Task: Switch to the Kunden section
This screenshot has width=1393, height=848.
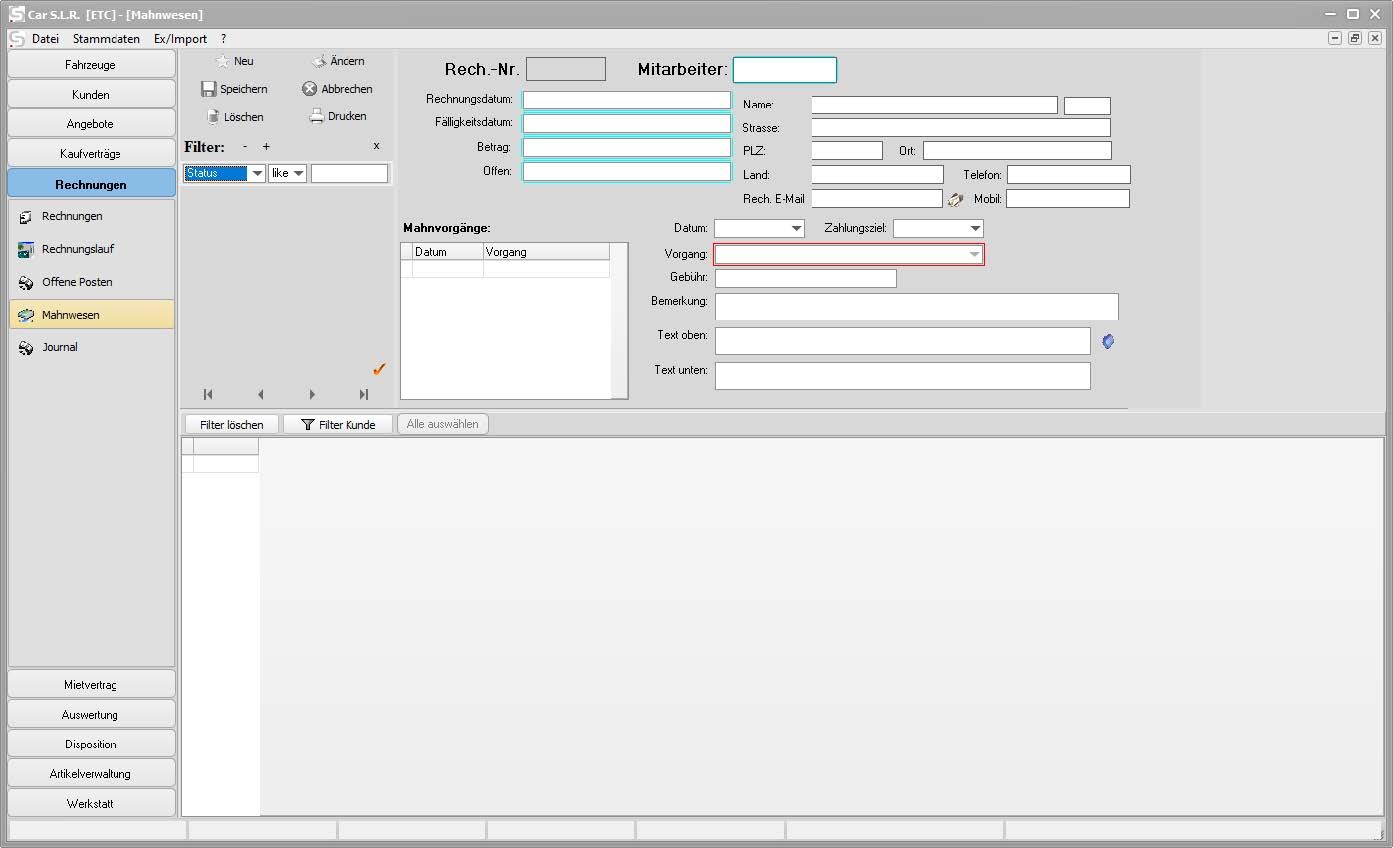Action: coord(91,94)
